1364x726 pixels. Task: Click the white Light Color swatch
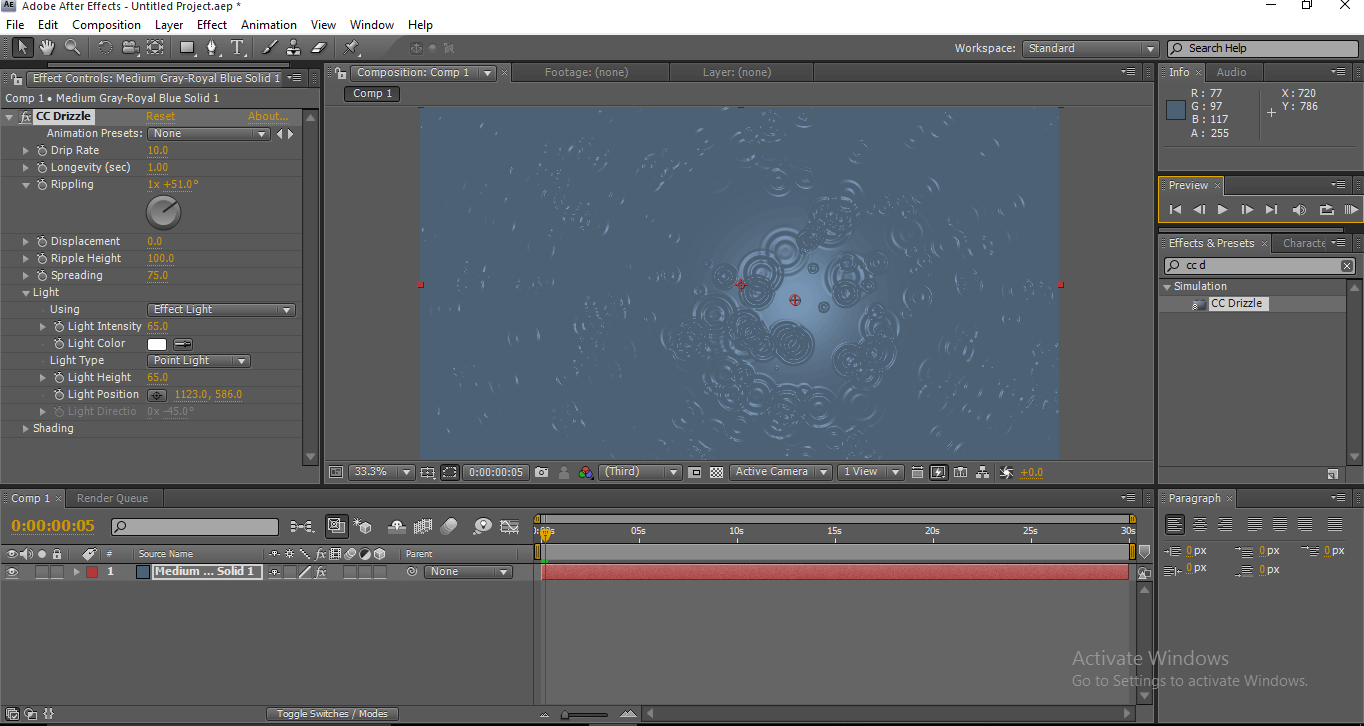157,344
